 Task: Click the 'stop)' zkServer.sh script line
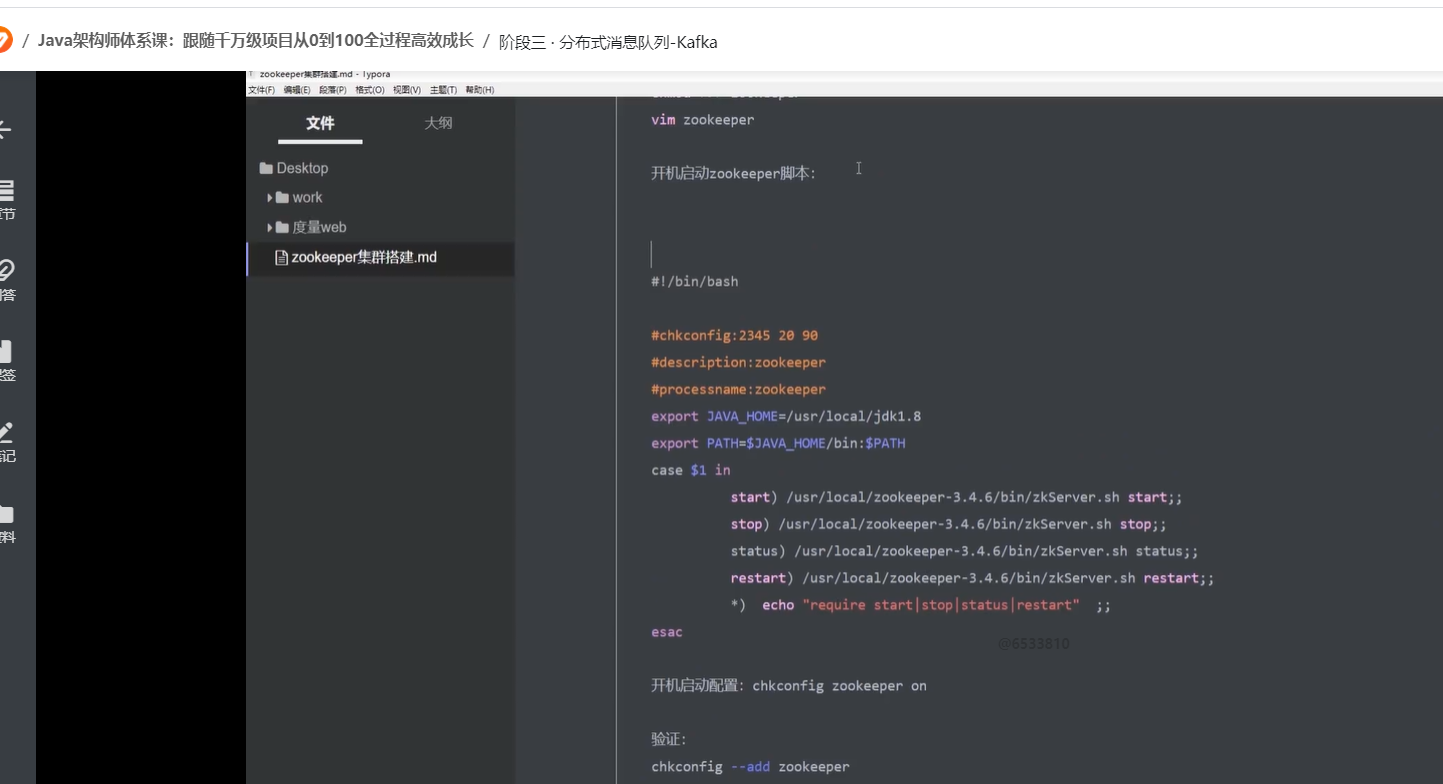click(x=949, y=525)
